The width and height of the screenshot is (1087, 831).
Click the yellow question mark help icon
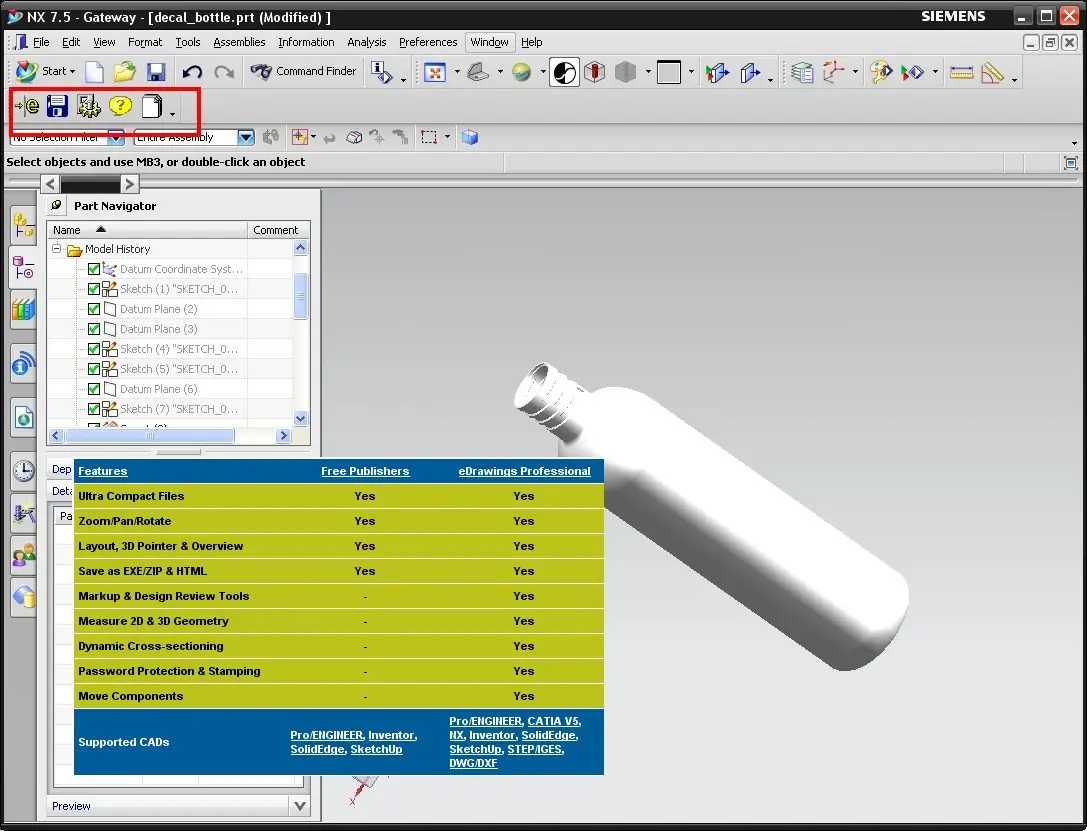[x=121, y=106]
